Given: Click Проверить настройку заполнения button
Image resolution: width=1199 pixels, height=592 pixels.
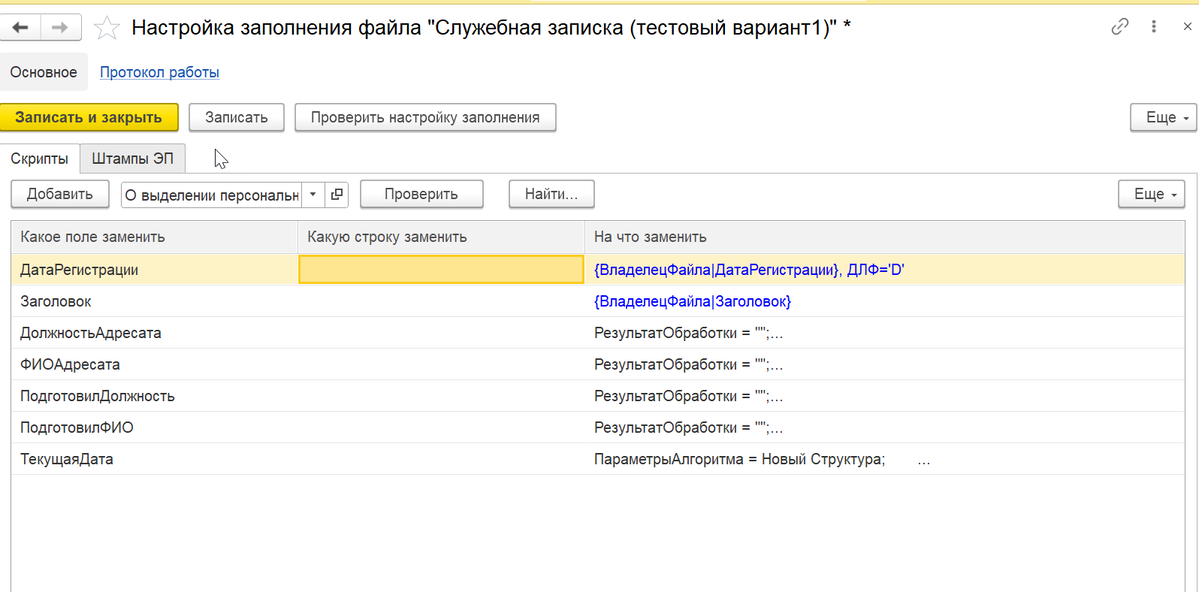Looking at the screenshot, I should pos(425,118).
